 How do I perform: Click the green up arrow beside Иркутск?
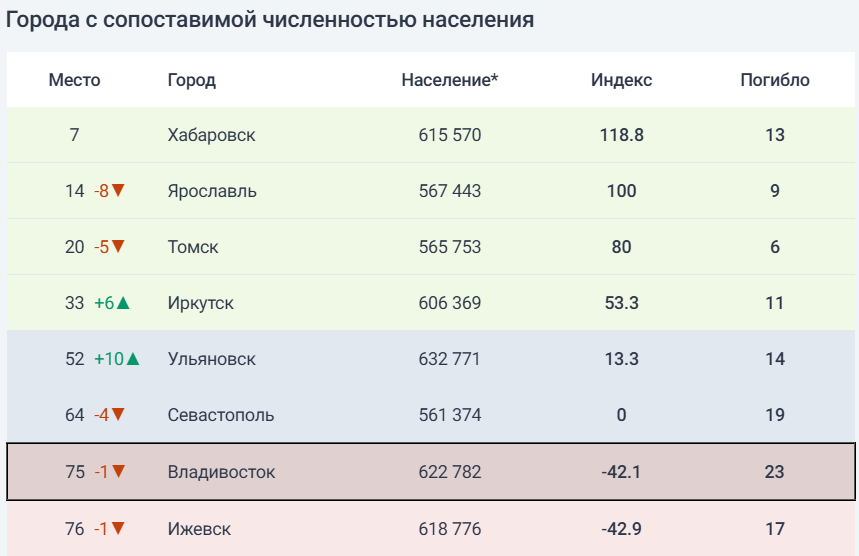pyautogui.click(x=124, y=303)
